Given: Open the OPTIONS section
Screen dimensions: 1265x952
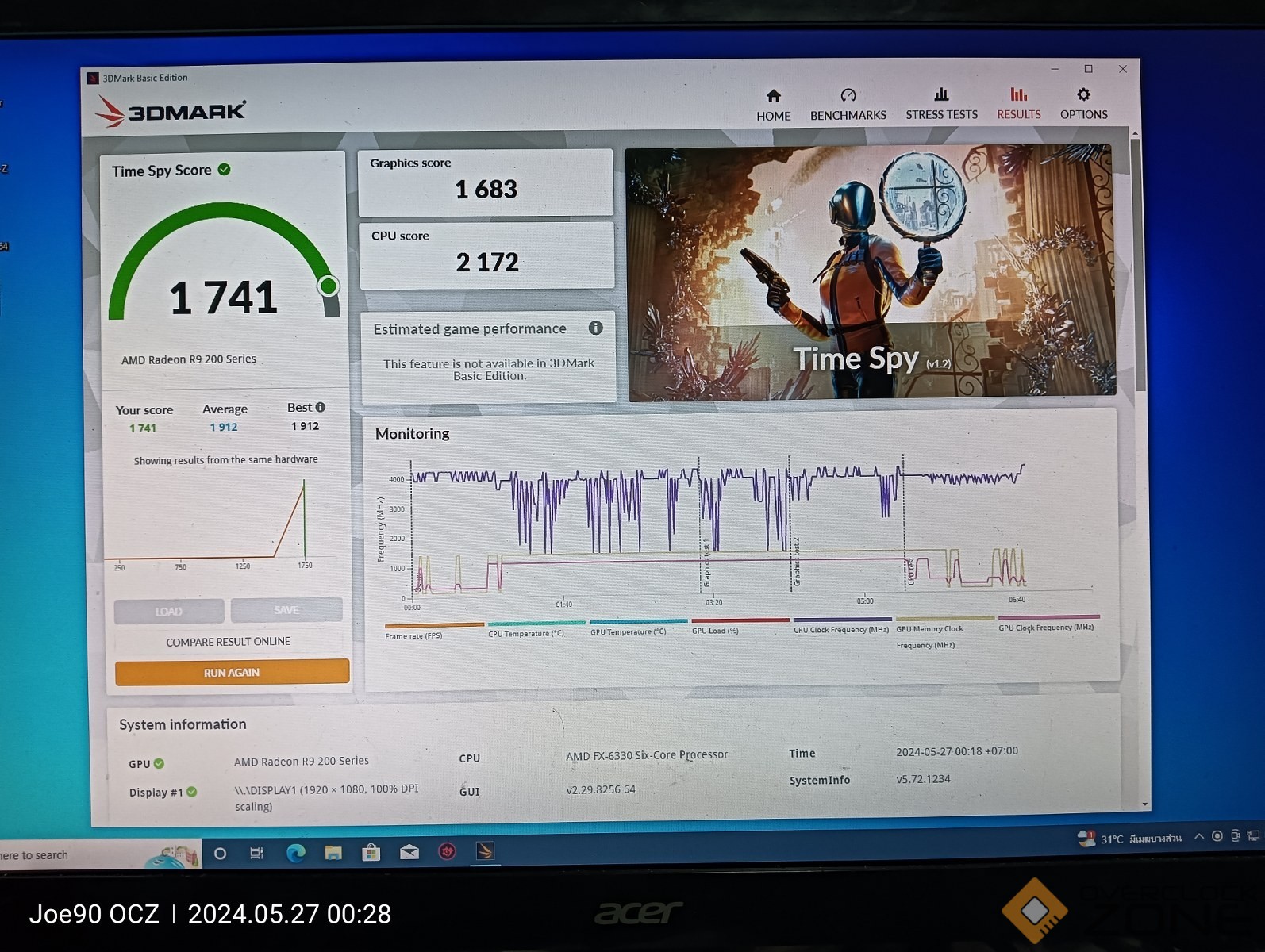Looking at the screenshot, I should point(1083,105).
